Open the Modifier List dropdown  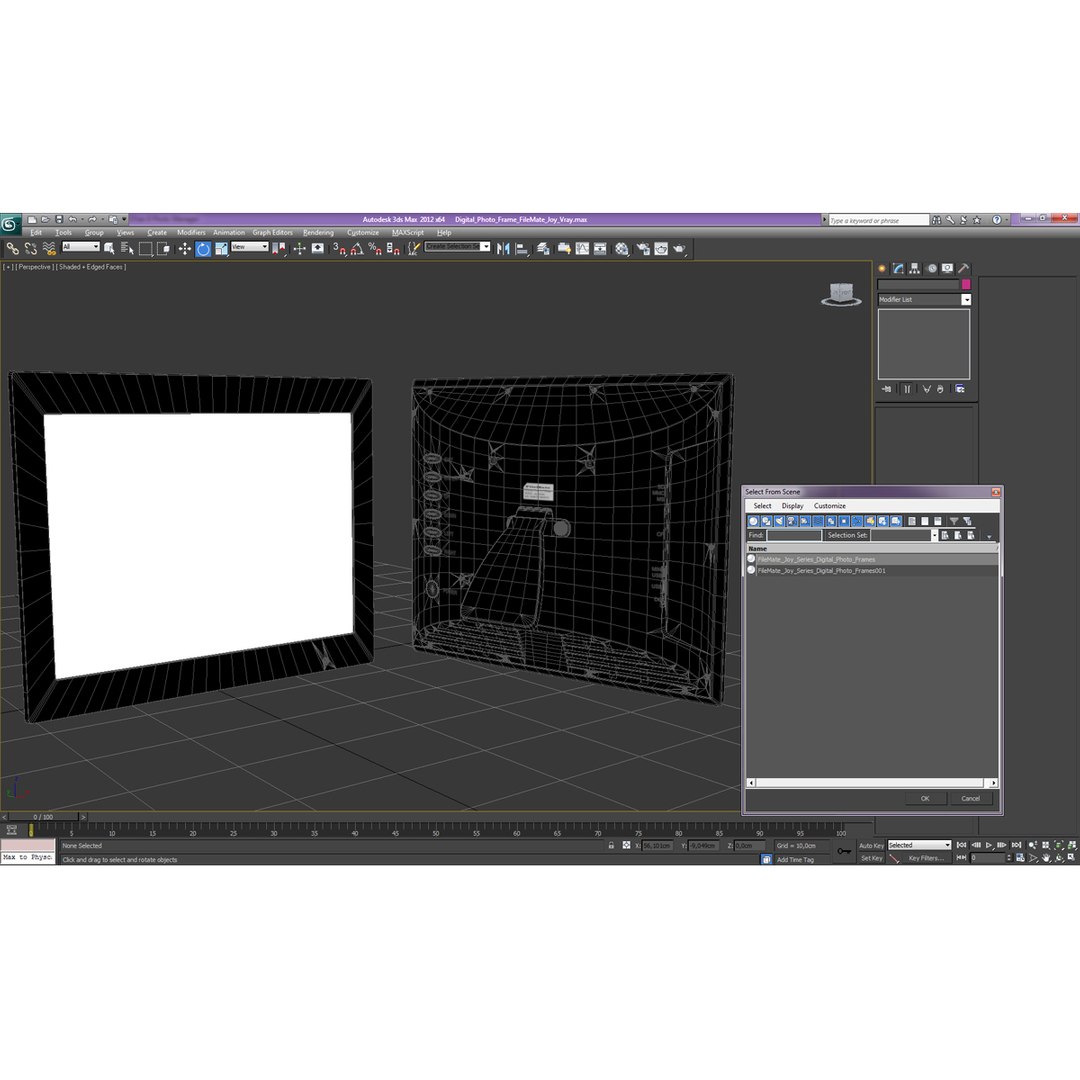click(966, 300)
